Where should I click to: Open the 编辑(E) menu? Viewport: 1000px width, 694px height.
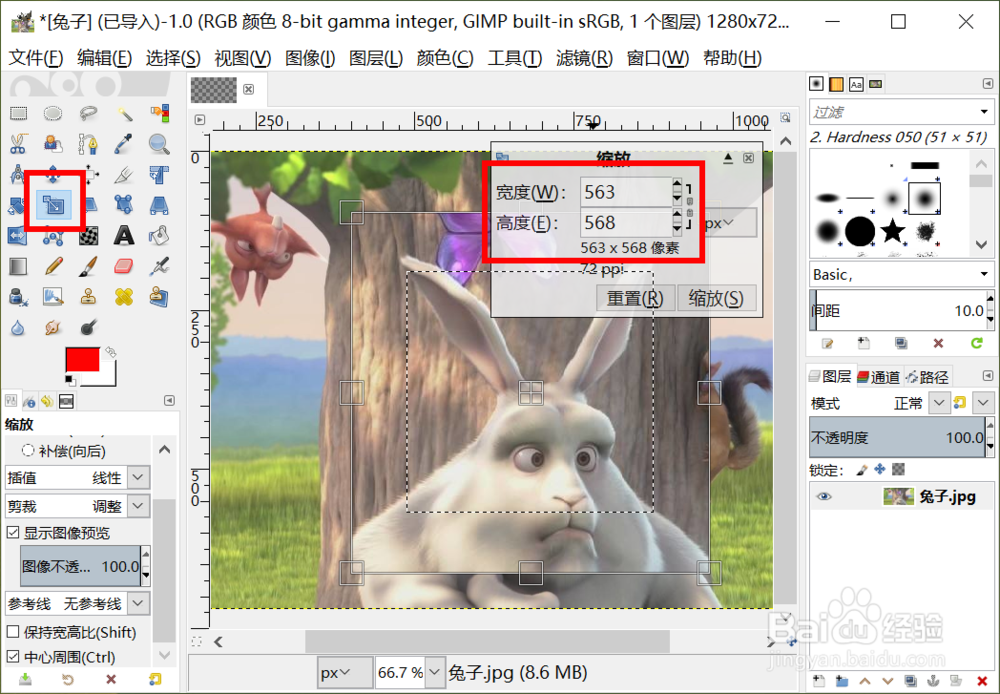click(x=104, y=58)
